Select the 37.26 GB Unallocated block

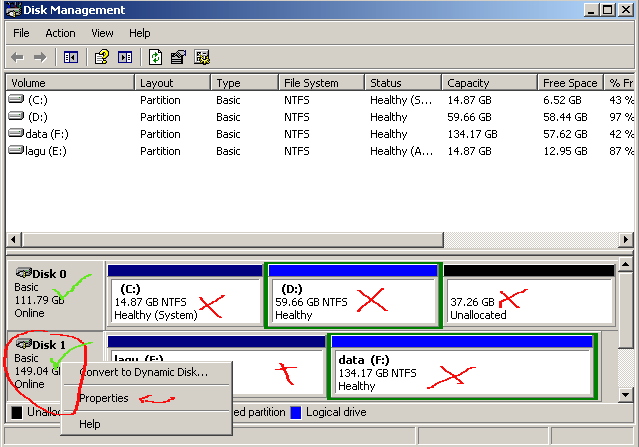pos(529,296)
